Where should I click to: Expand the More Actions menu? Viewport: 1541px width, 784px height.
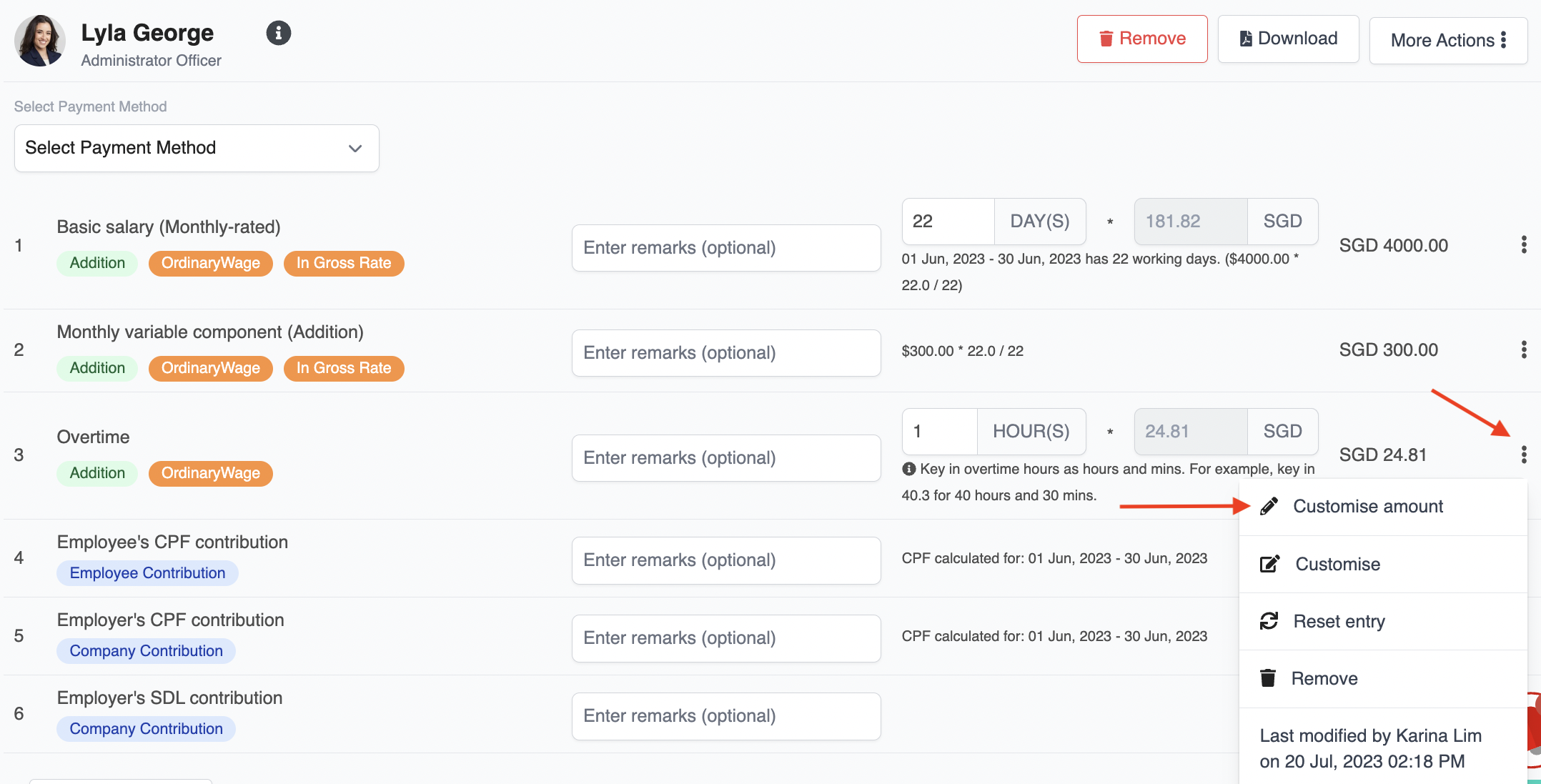point(1448,40)
